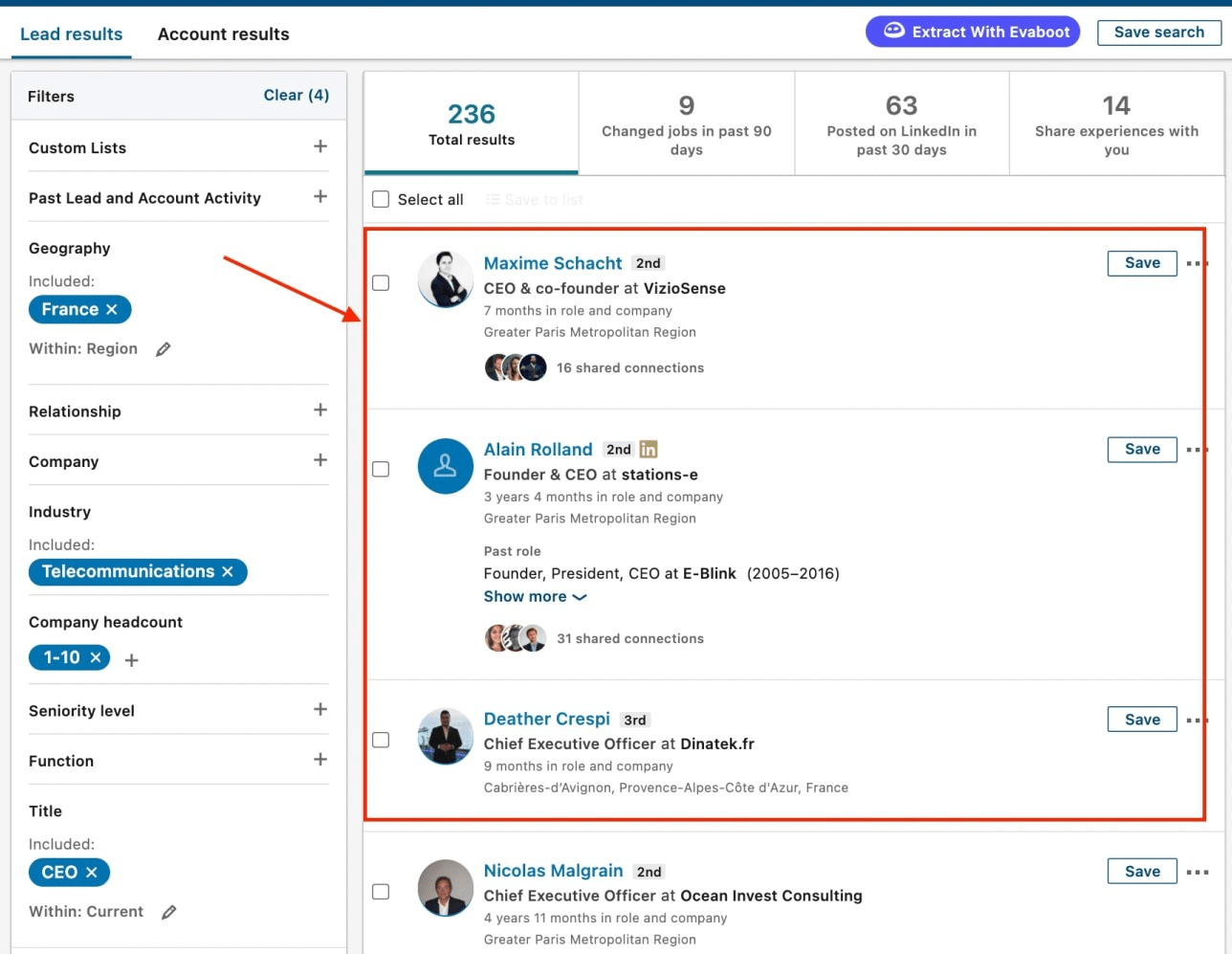The width and height of the screenshot is (1232, 954).
Task: Open Nicolas Malgrain's profile photo
Action: point(445,887)
